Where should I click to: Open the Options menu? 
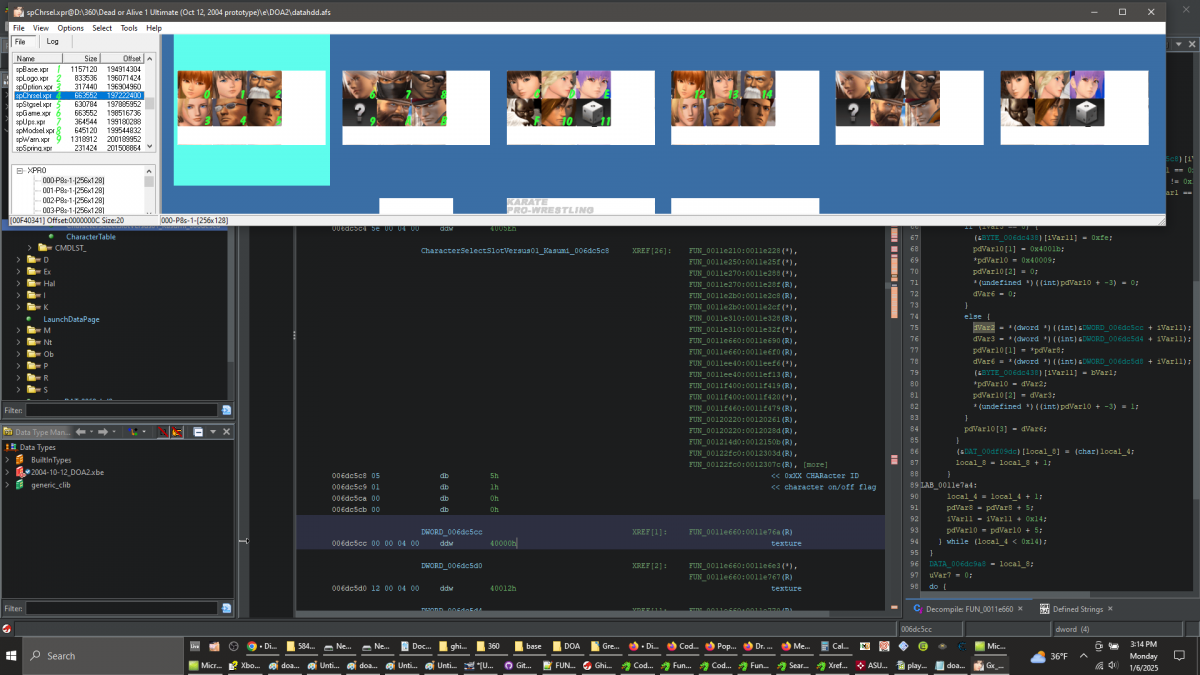(x=71, y=28)
